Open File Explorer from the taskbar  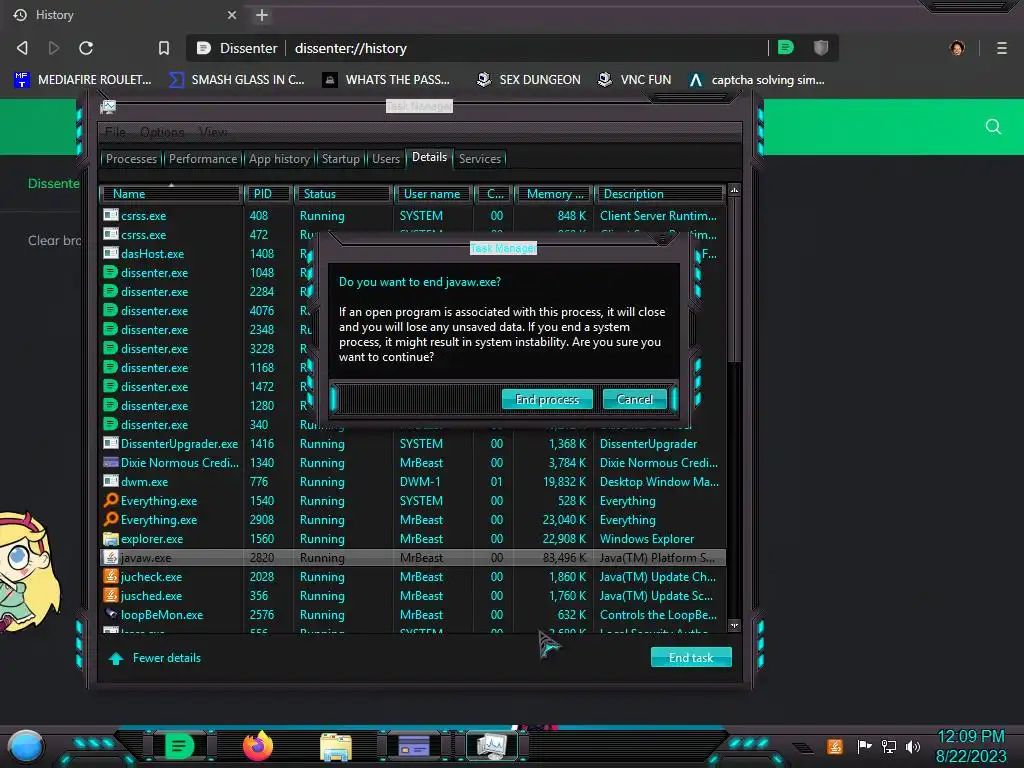click(336, 747)
